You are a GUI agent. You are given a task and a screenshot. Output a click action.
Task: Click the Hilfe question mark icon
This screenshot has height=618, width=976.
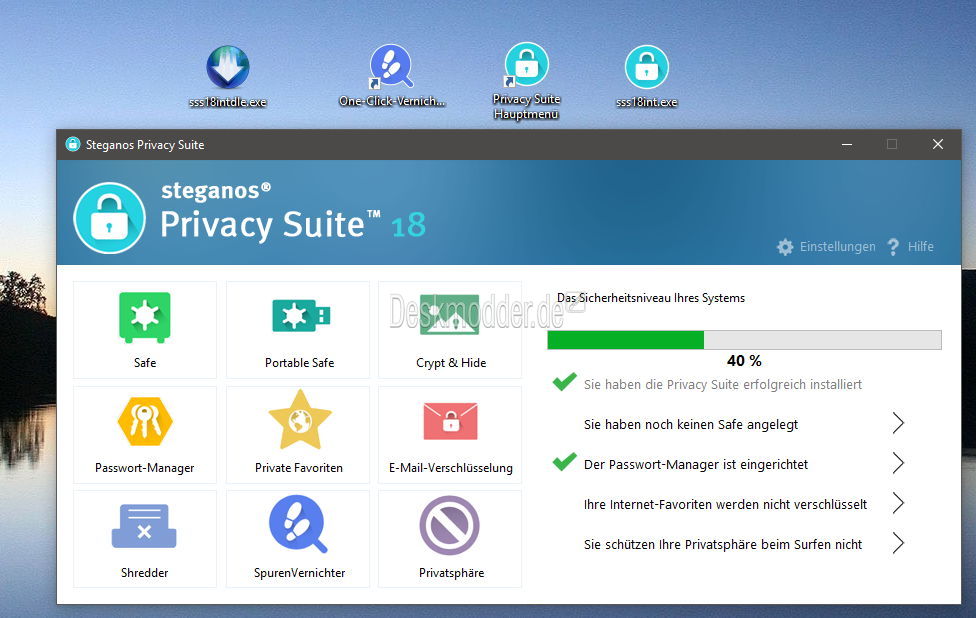pyautogui.click(x=893, y=247)
